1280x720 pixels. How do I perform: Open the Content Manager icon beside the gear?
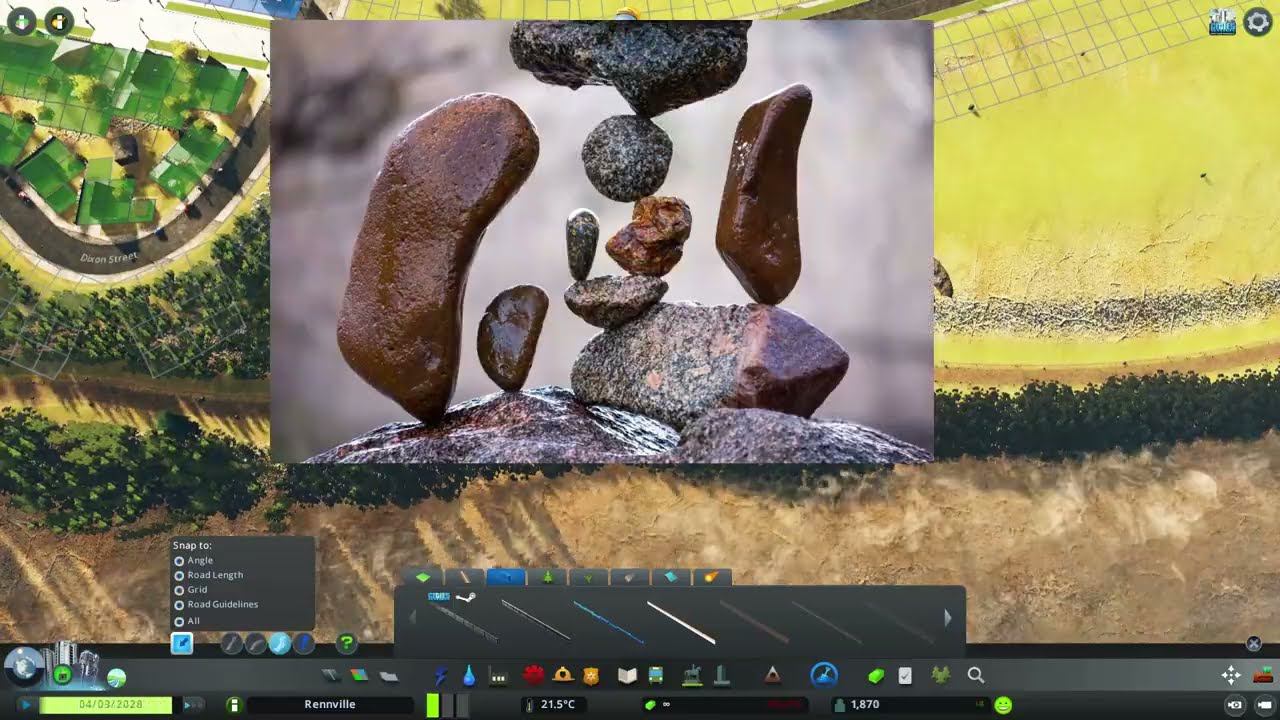(x=1222, y=22)
